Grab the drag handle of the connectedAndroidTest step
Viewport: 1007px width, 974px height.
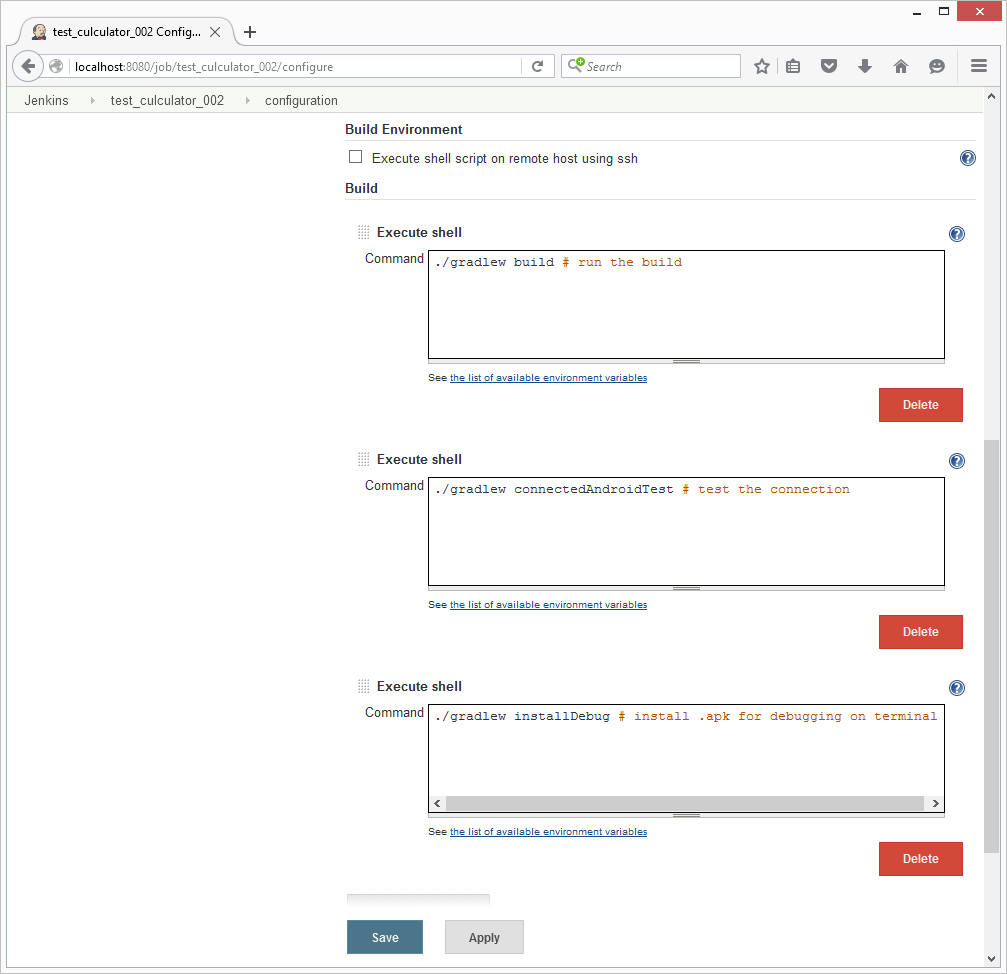[x=363, y=459]
